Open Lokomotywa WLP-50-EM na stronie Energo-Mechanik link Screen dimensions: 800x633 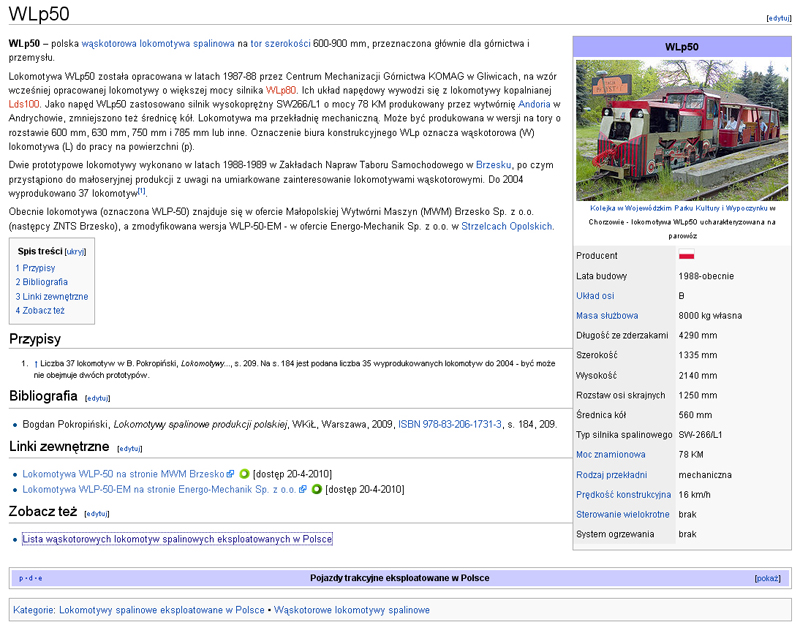coord(159,489)
